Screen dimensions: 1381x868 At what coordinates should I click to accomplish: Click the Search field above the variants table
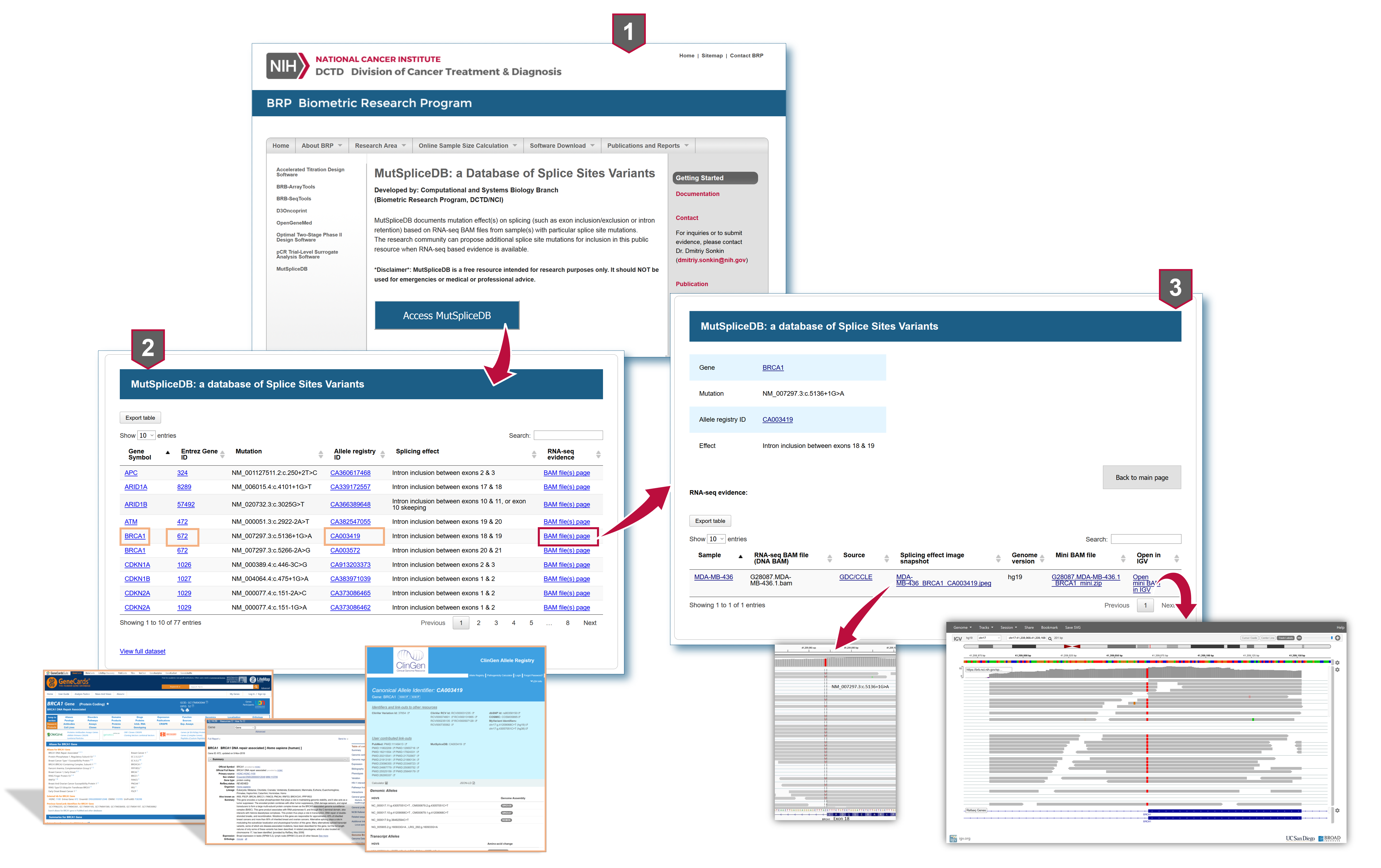(x=568, y=436)
